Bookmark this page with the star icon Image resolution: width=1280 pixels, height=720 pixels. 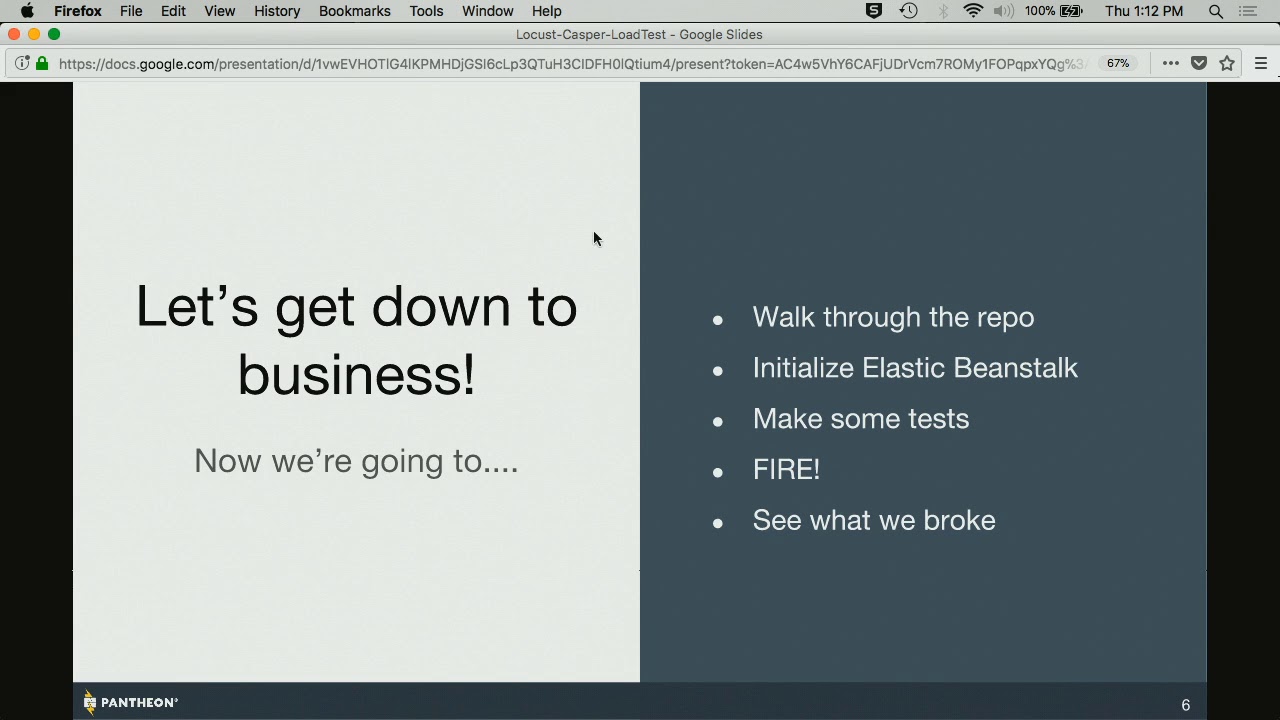[1227, 63]
